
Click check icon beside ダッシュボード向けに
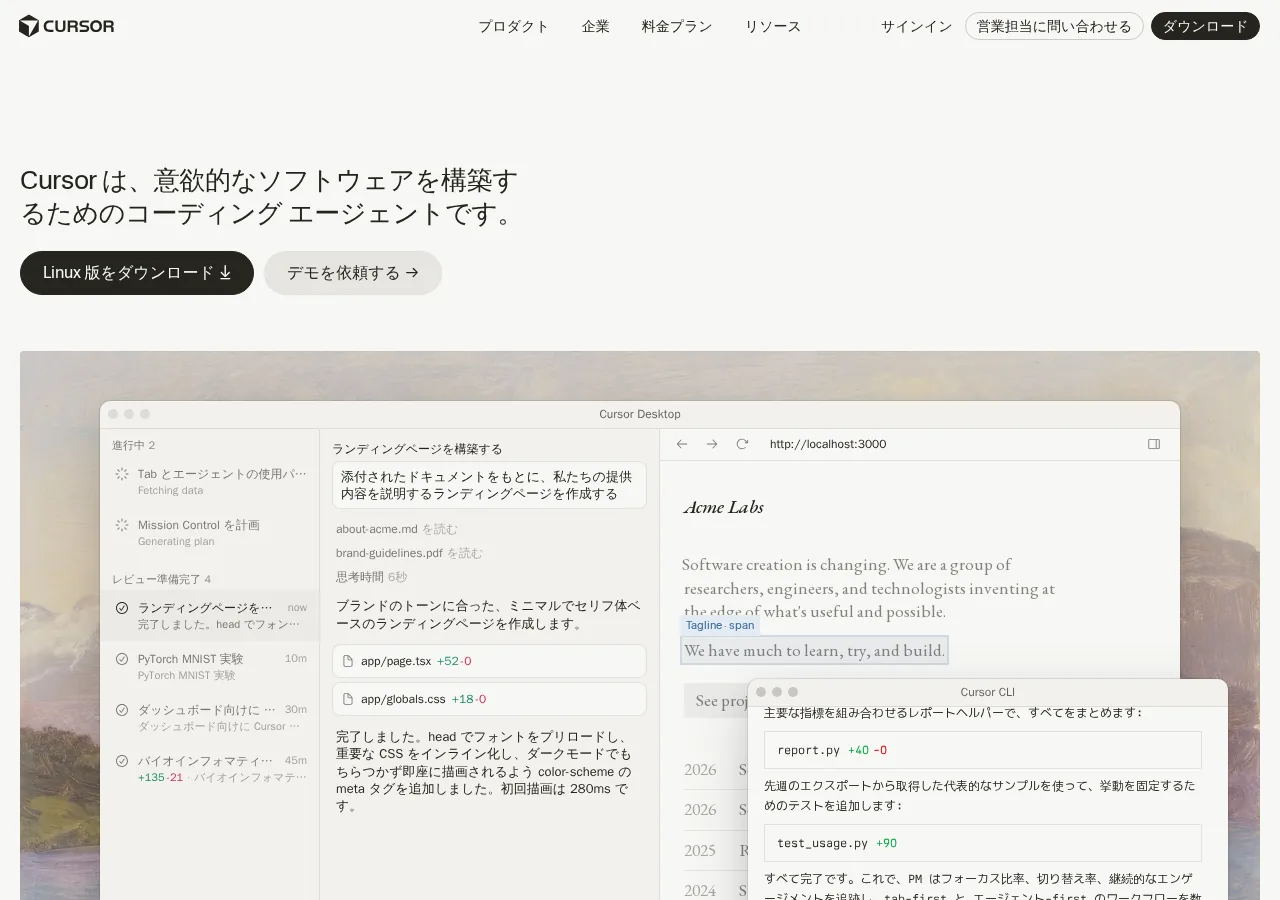tap(122, 710)
